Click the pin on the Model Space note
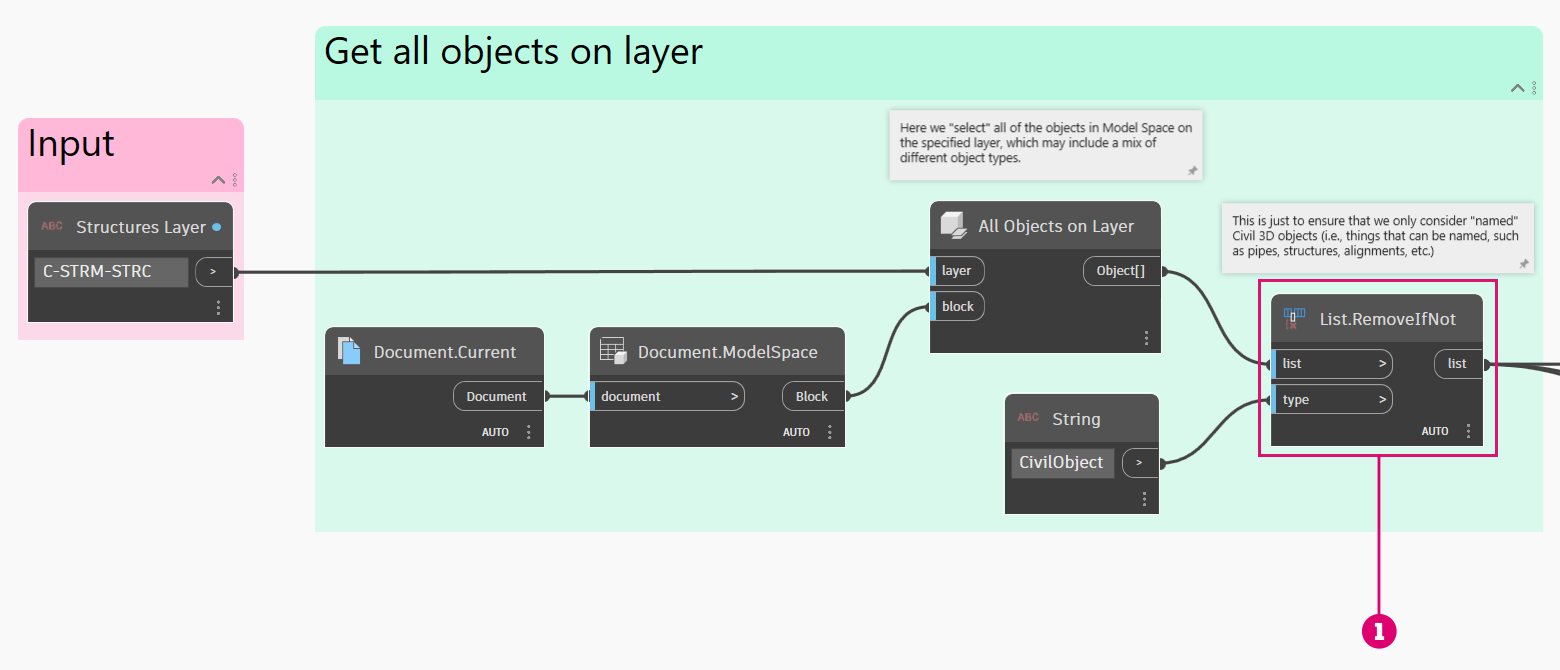The height and width of the screenshot is (670, 1560). tap(1192, 171)
